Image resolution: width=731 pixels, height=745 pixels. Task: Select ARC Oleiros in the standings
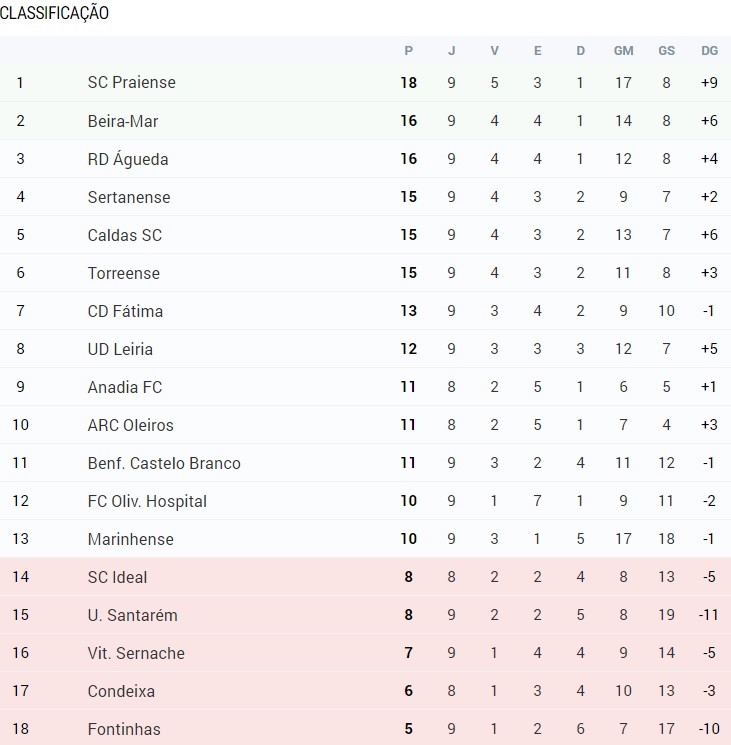click(131, 425)
